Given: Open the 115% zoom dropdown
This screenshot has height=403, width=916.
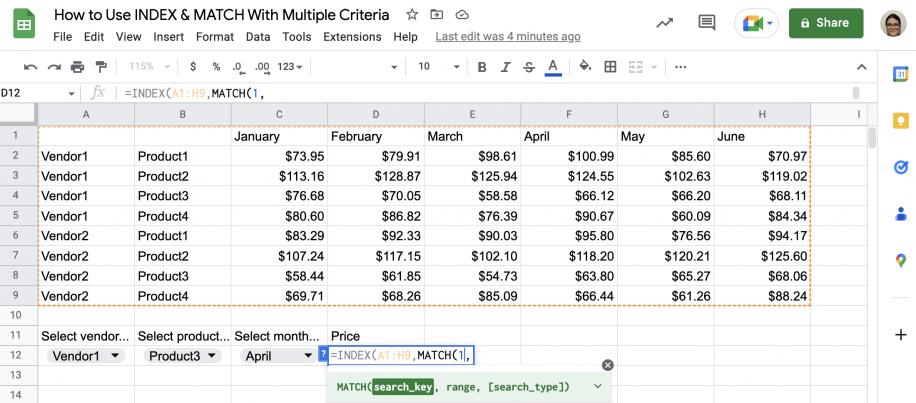Looking at the screenshot, I should pos(149,67).
